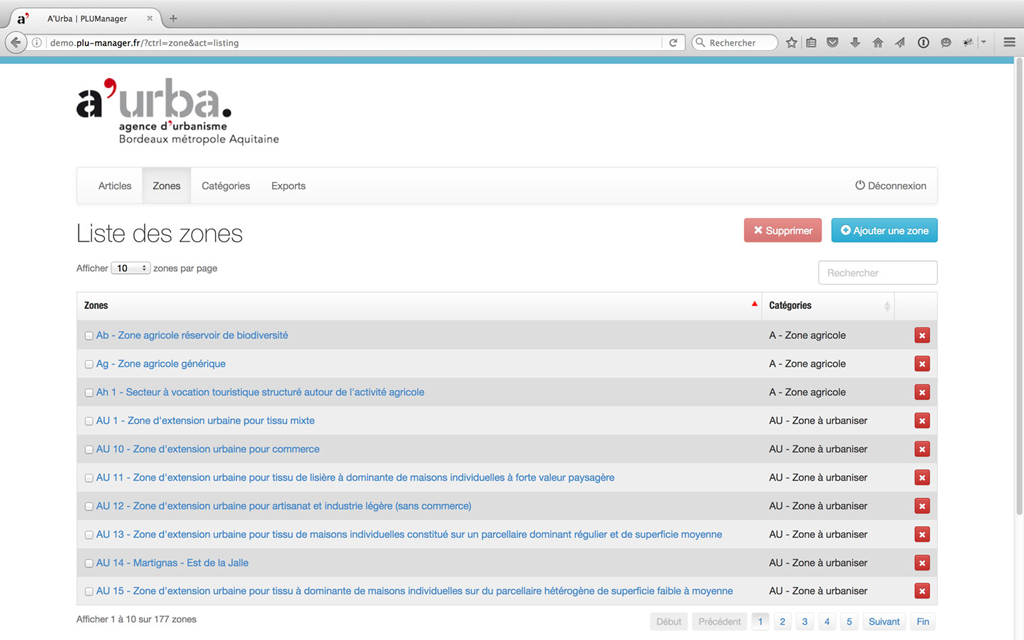Click the chat bubble icon in toolbar
Screen dimensions: 1024x640
[x=946, y=42]
